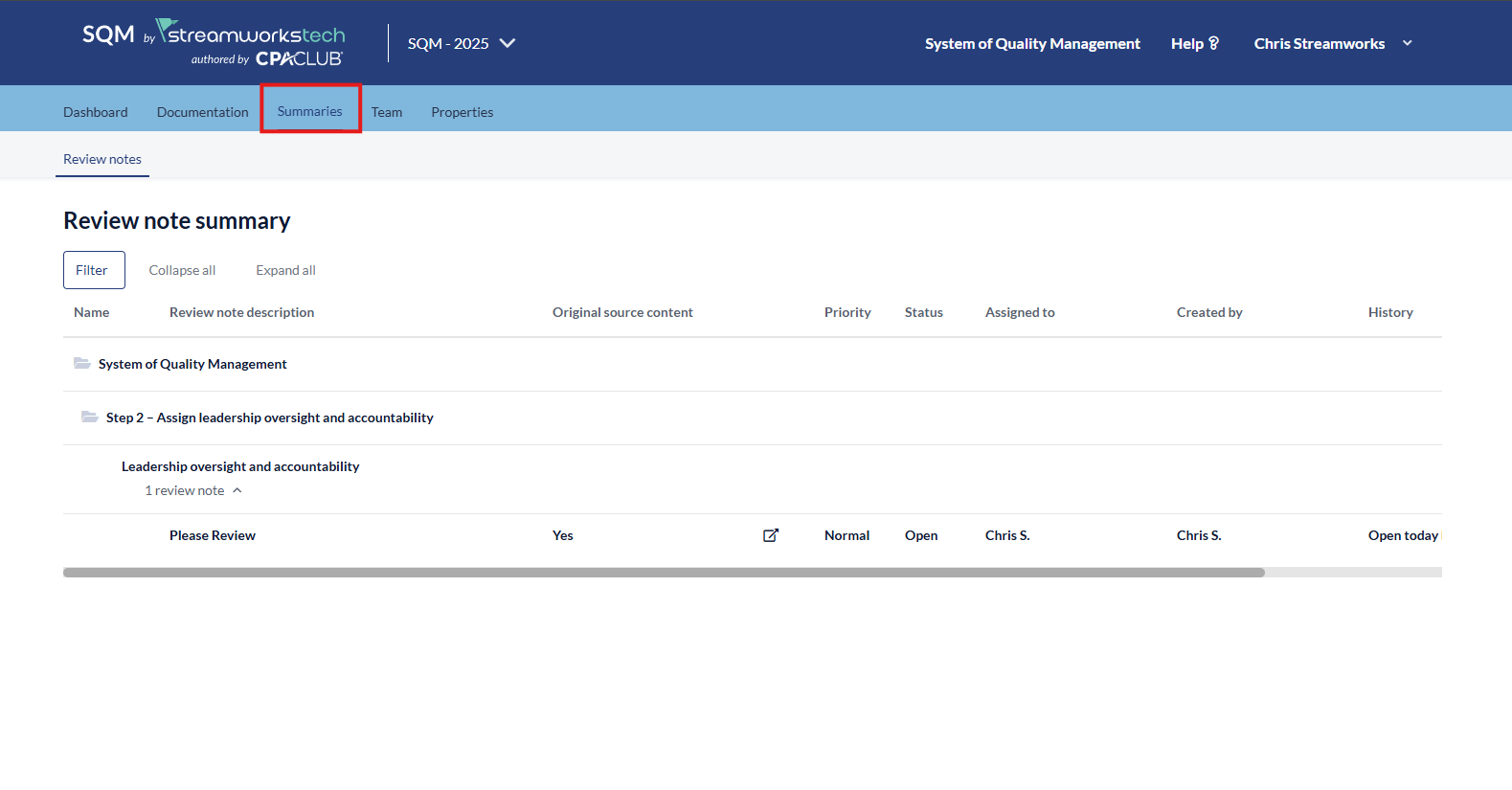The height and width of the screenshot is (790, 1512).
Task: Select the Review notes sub-tab
Action: click(x=102, y=159)
